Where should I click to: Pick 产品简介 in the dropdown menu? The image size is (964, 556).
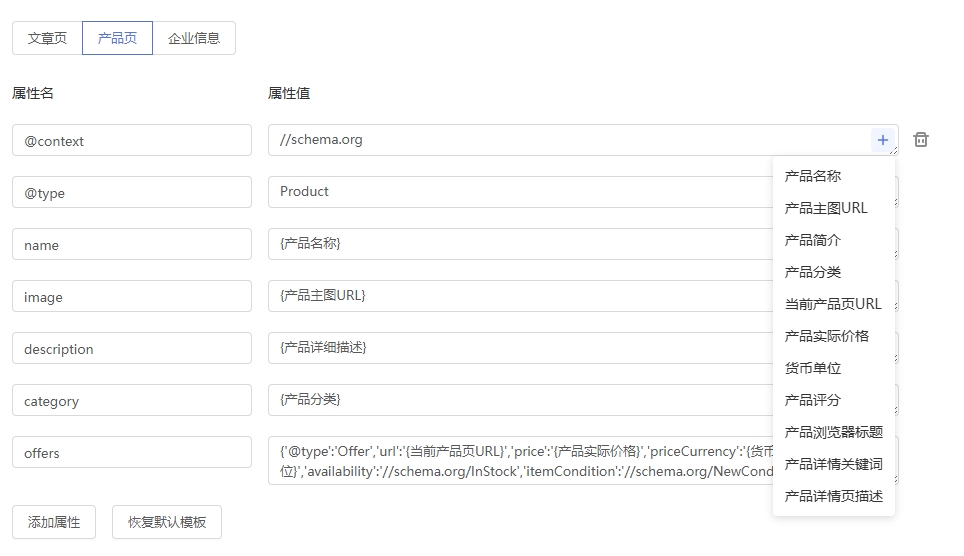(x=813, y=240)
